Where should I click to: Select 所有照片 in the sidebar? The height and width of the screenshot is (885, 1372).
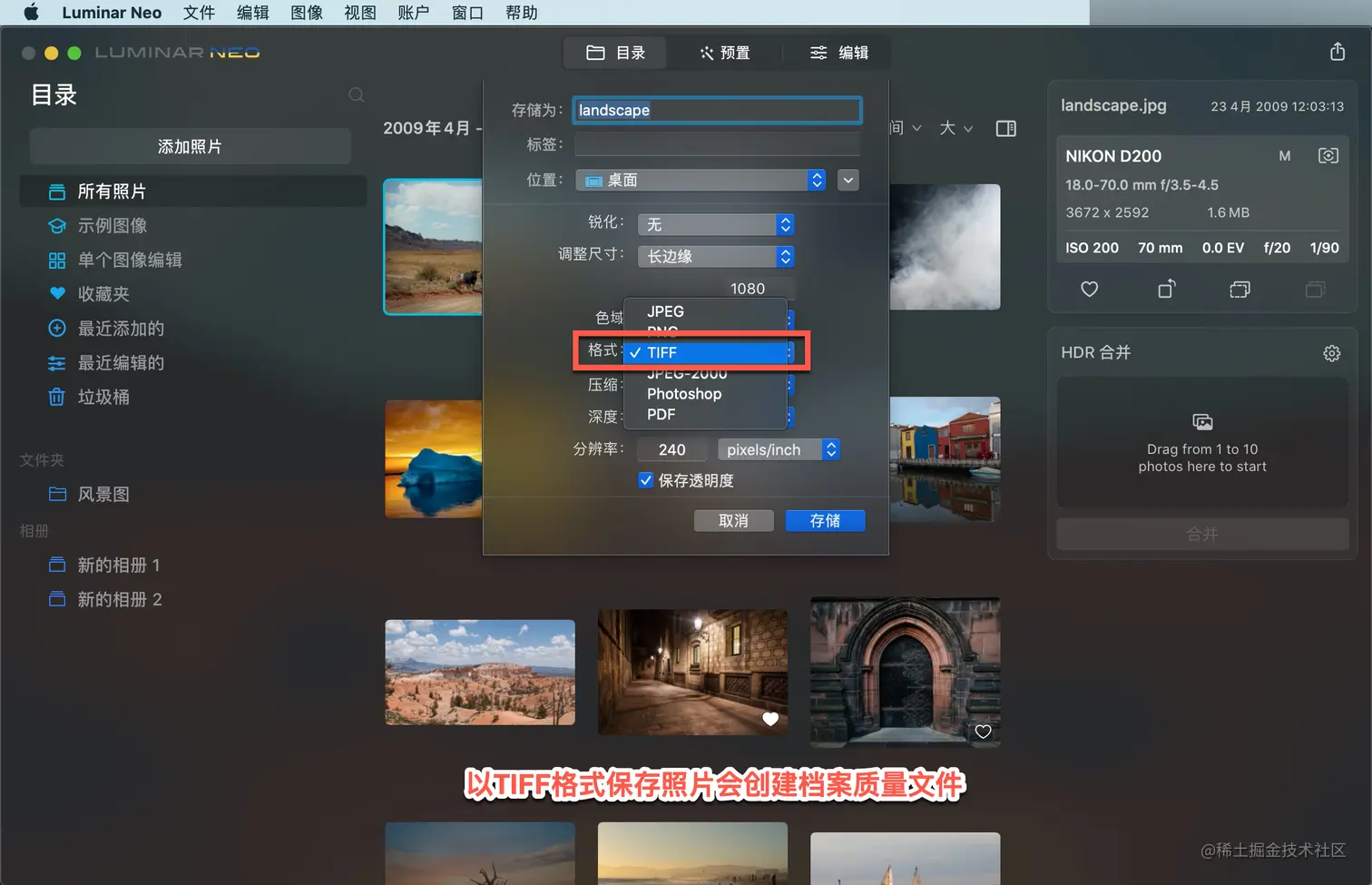193,192
